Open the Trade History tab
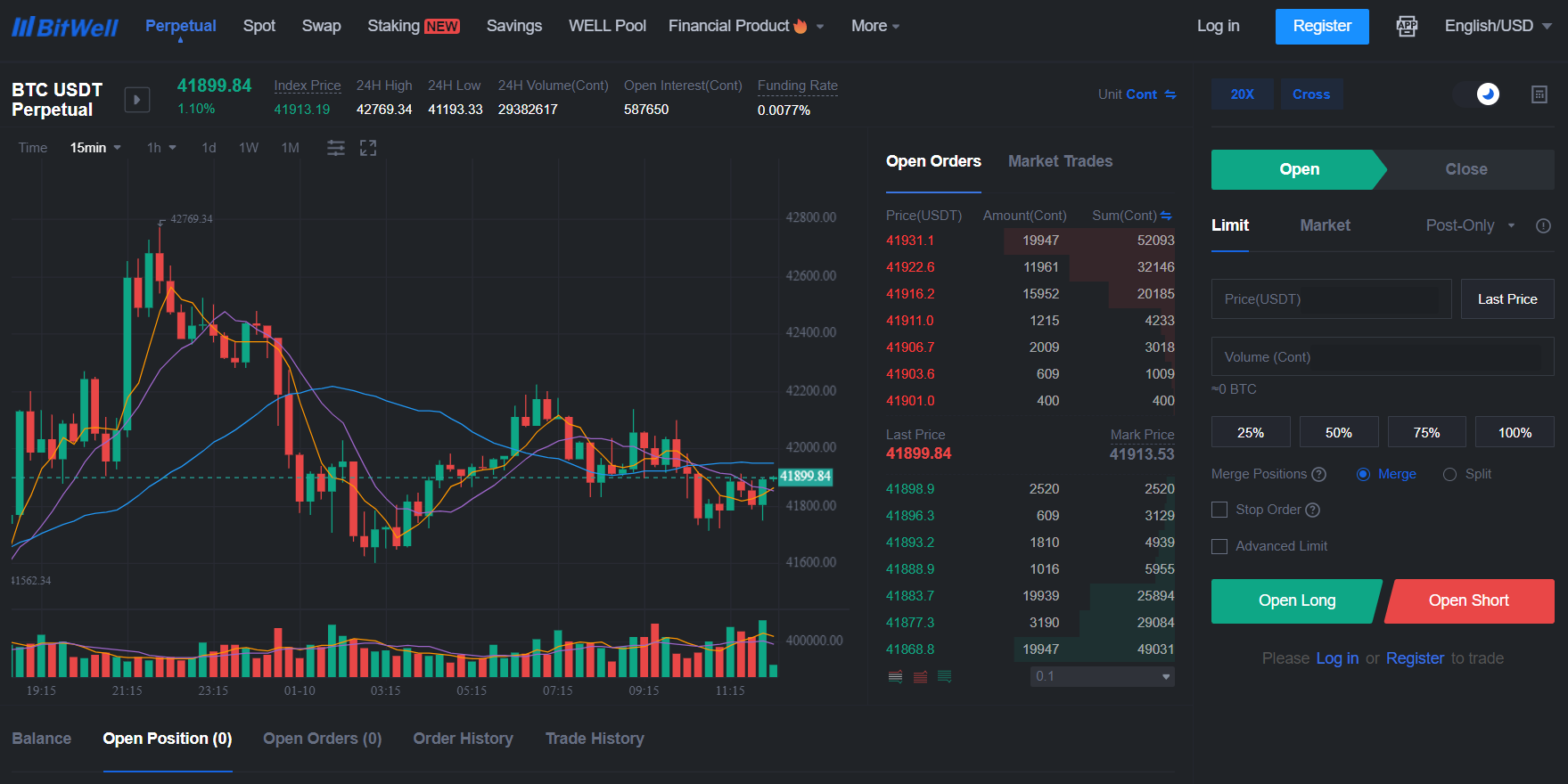This screenshot has height=784, width=1568. tap(595, 739)
